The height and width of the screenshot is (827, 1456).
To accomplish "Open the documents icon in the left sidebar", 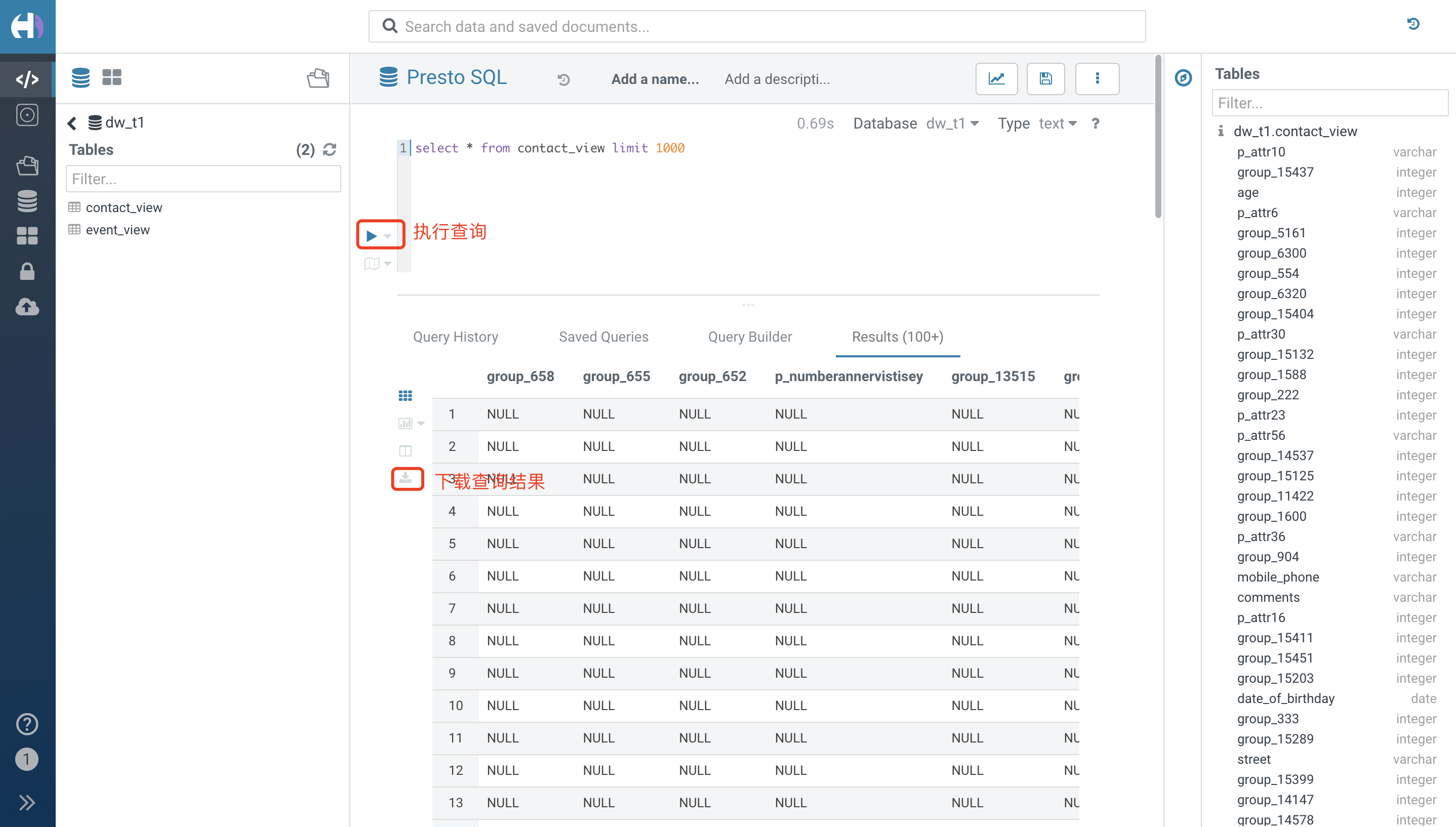I will (27, 166).
